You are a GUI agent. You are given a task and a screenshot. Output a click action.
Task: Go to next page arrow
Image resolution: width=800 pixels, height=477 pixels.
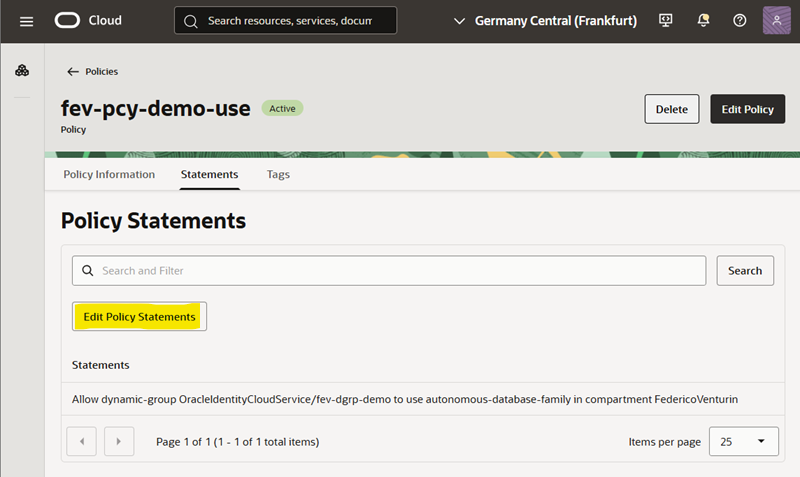click(x=119, y=441)
